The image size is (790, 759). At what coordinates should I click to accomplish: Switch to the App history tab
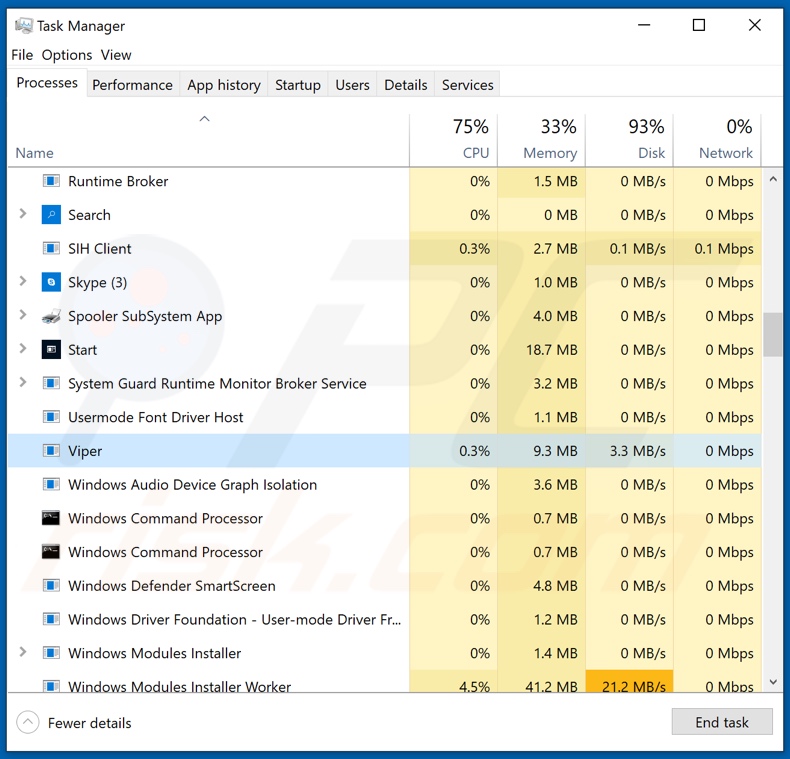click(224, 85)
